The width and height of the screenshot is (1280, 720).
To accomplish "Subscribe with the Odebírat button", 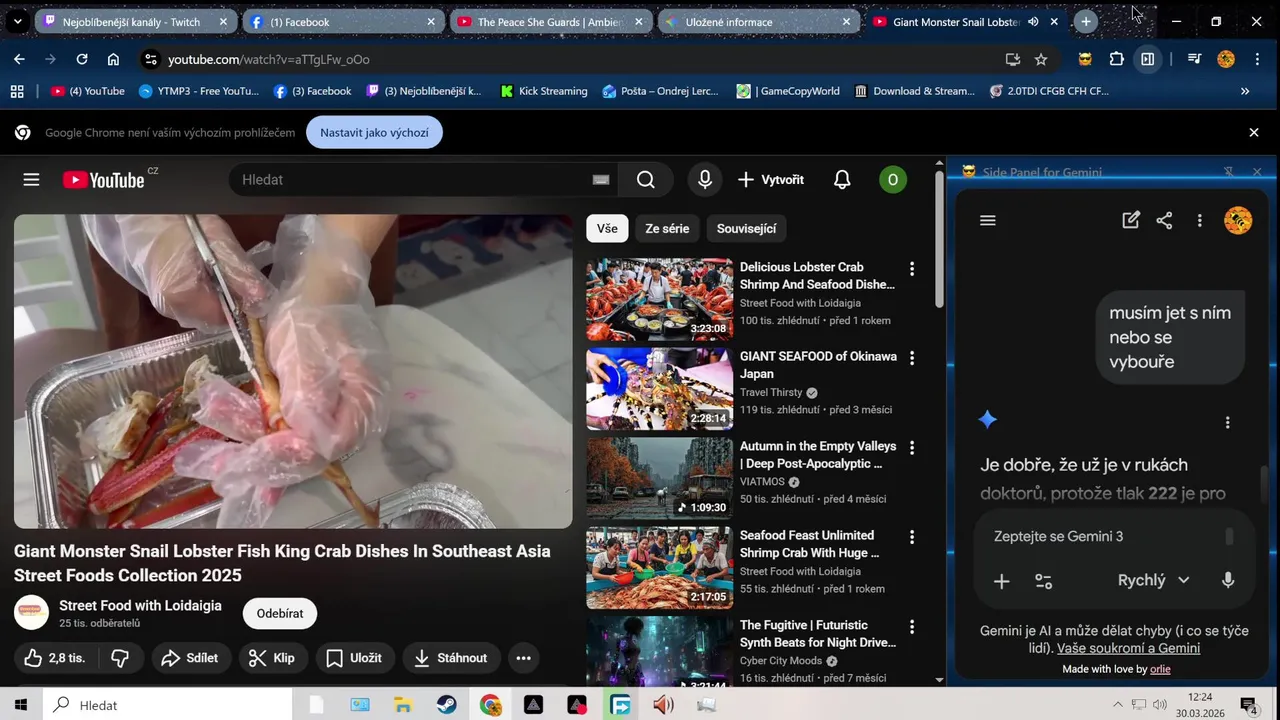I will click(280, 614).
